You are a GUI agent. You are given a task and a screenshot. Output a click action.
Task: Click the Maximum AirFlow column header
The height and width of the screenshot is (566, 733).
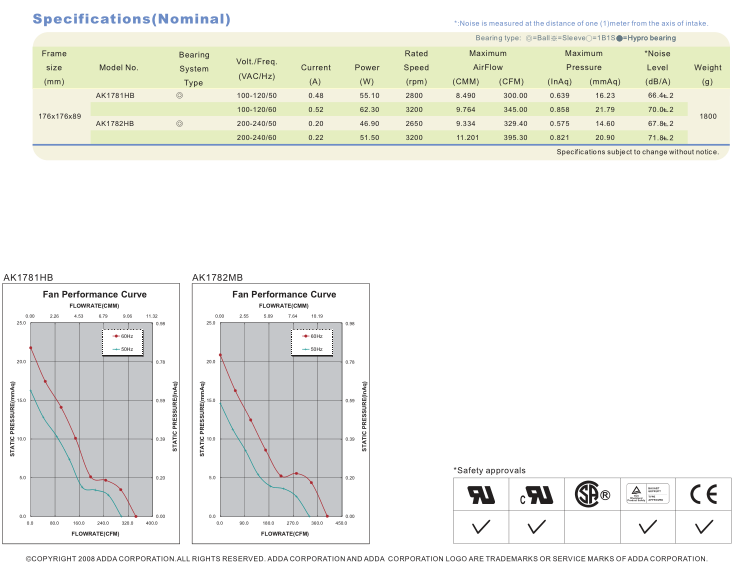pos(488,60)
